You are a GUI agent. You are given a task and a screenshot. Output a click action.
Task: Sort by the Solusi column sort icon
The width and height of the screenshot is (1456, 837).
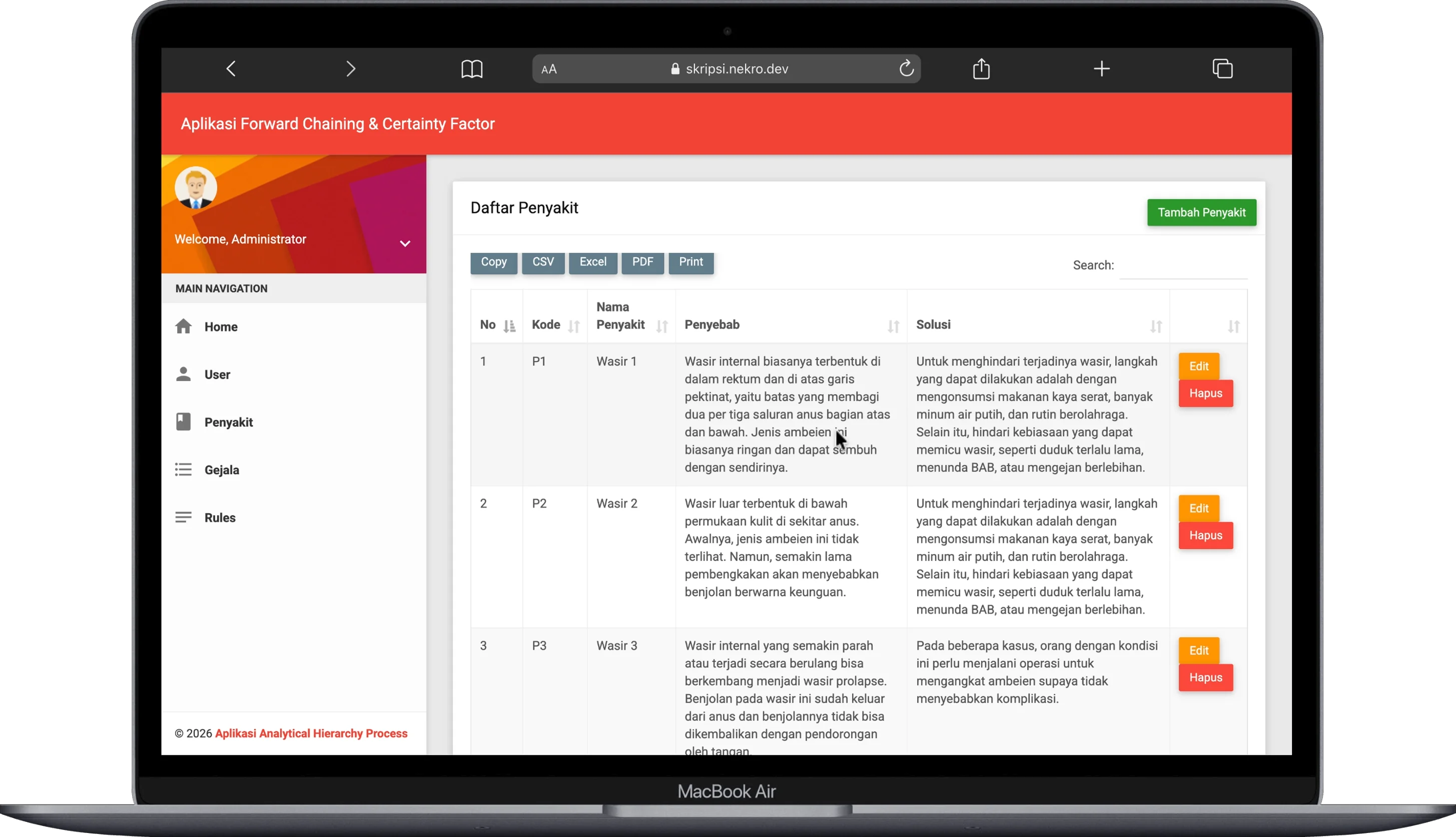pos(1156,326)
